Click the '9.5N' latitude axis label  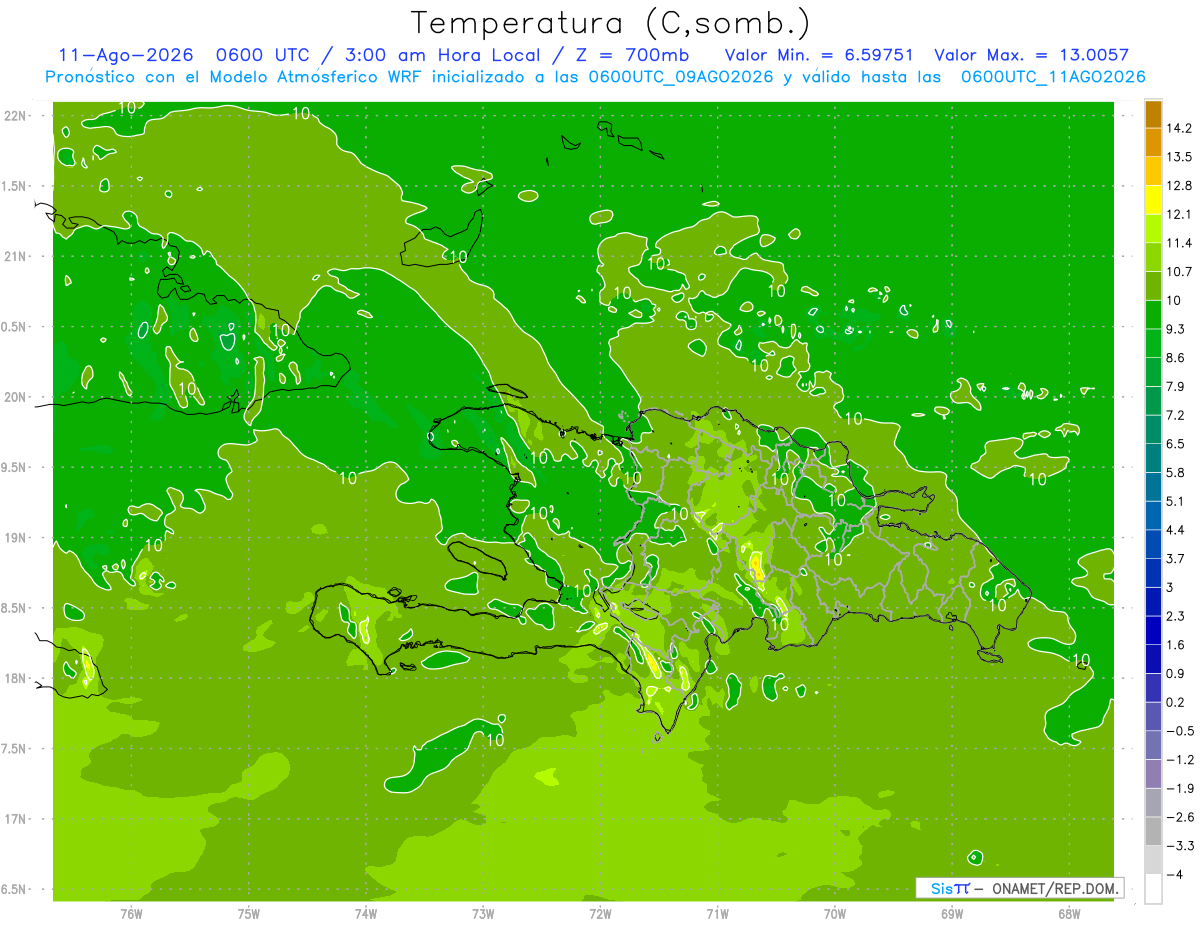click(14, 467)
